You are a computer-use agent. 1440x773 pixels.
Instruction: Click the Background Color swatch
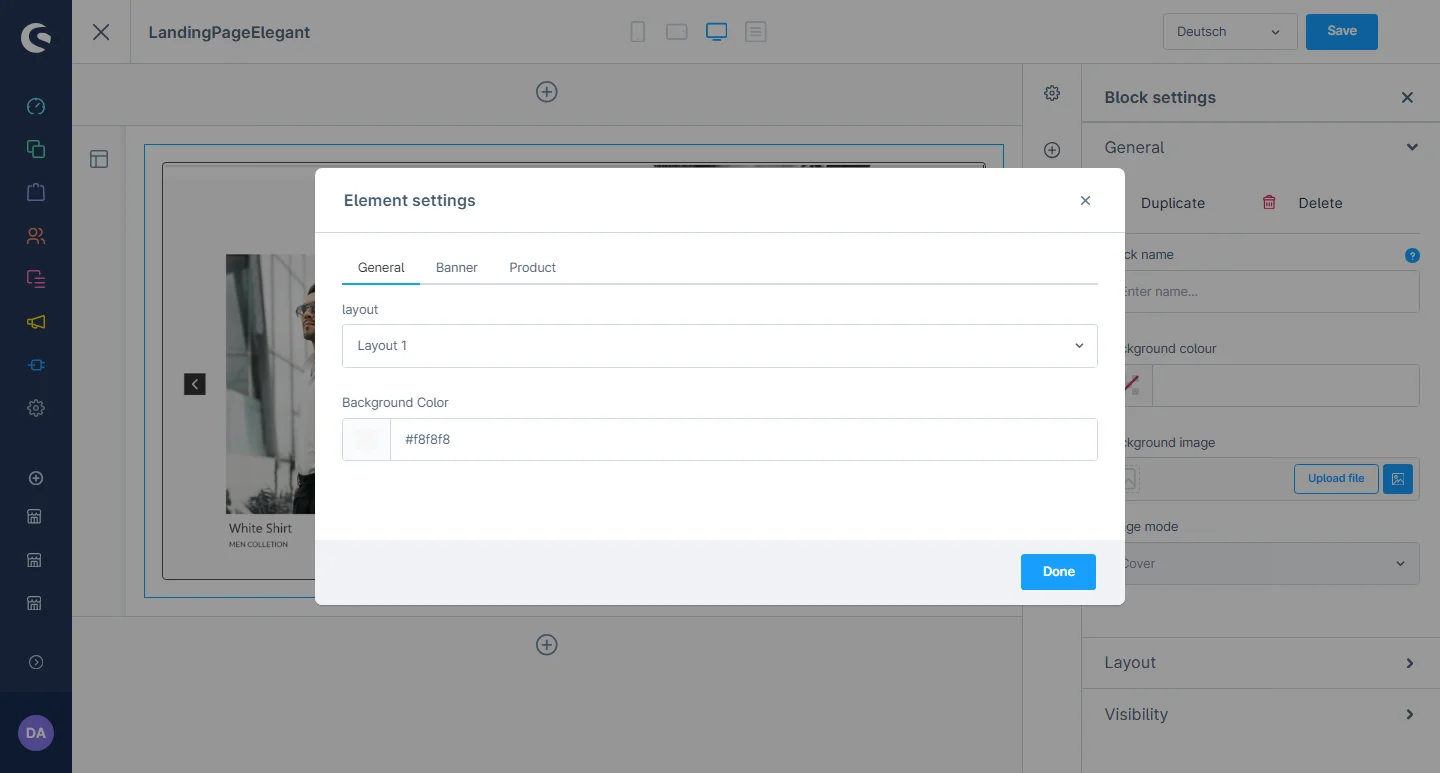tap(366, 440)
